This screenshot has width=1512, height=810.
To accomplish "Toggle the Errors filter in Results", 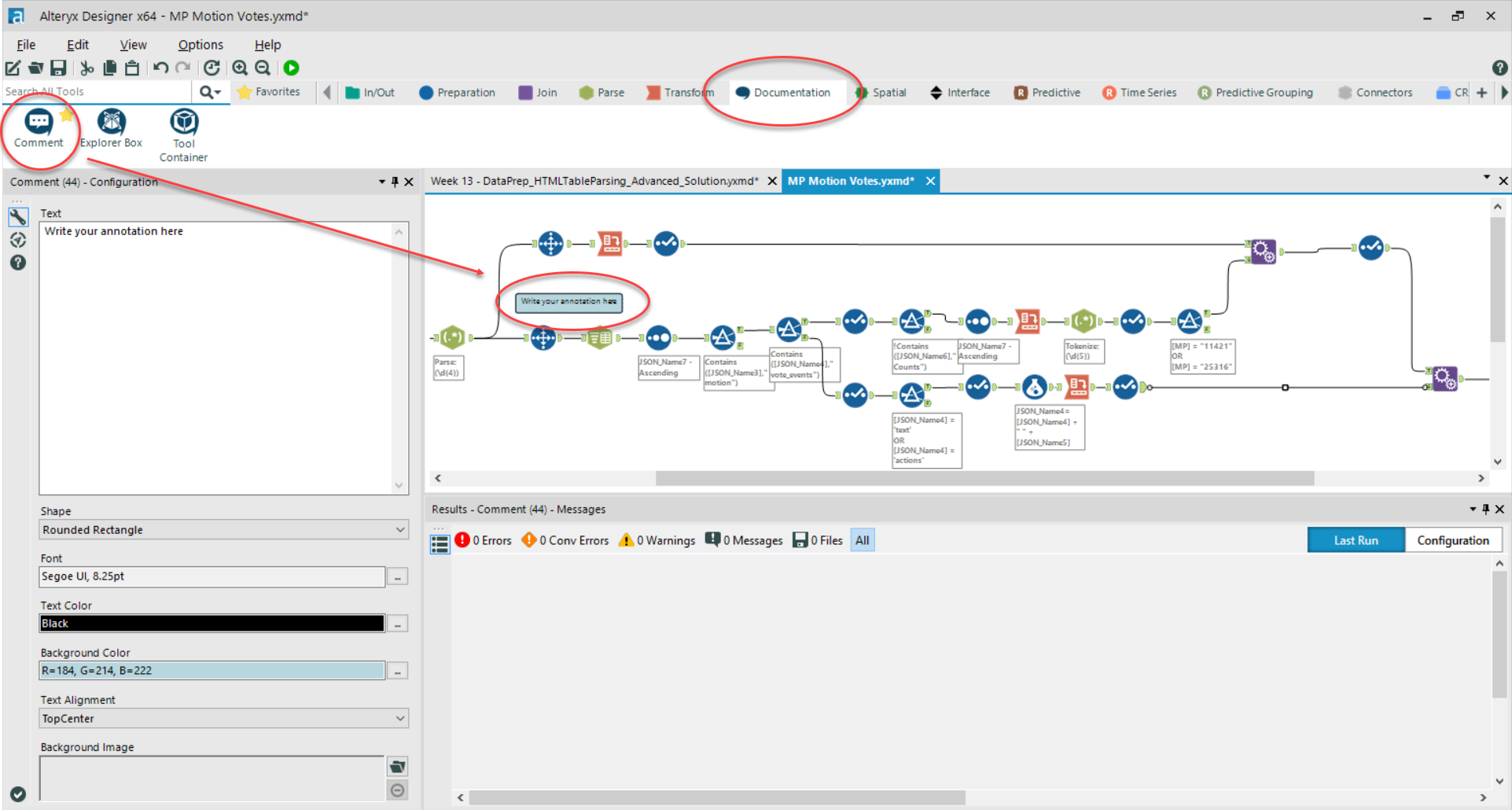I will [483, 540].
